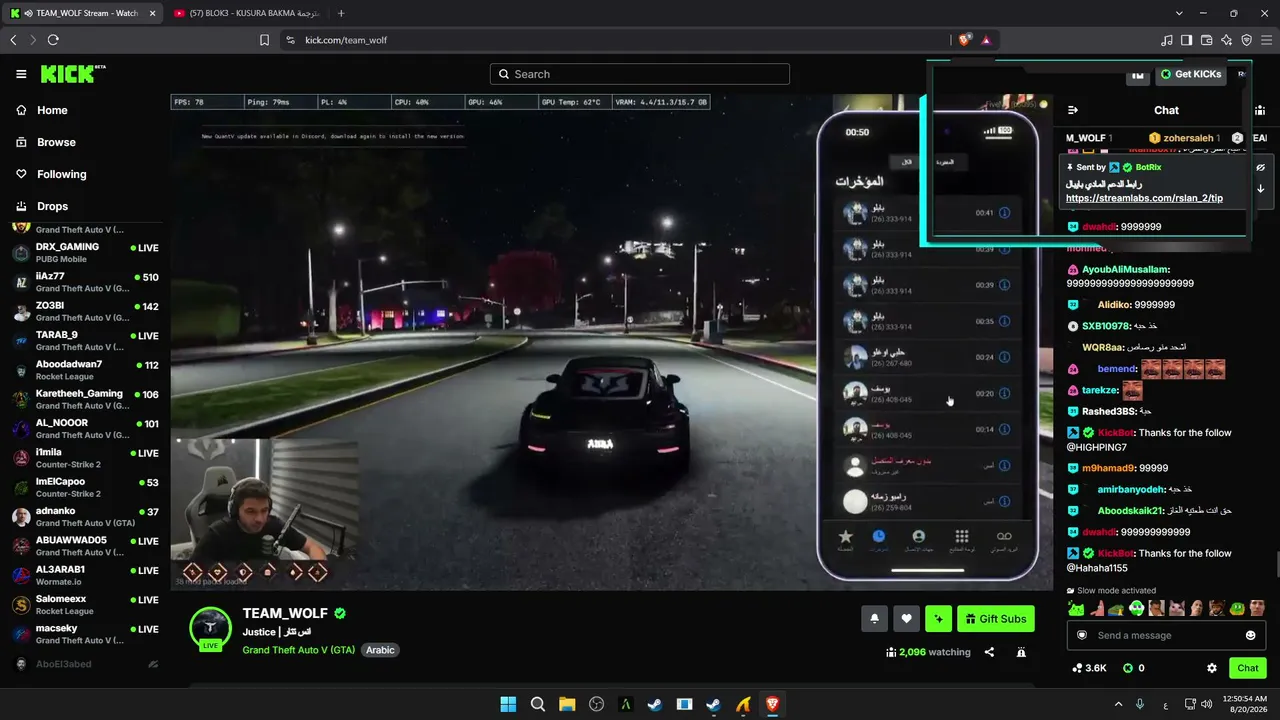
Task: Show hidden system tray icons
Action: click(1118, 704)
